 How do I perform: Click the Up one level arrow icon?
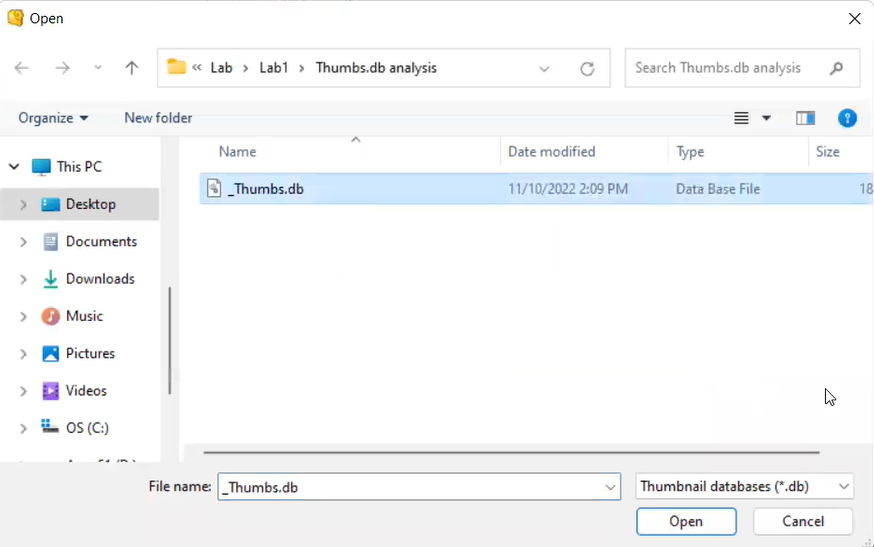point(132,68)
